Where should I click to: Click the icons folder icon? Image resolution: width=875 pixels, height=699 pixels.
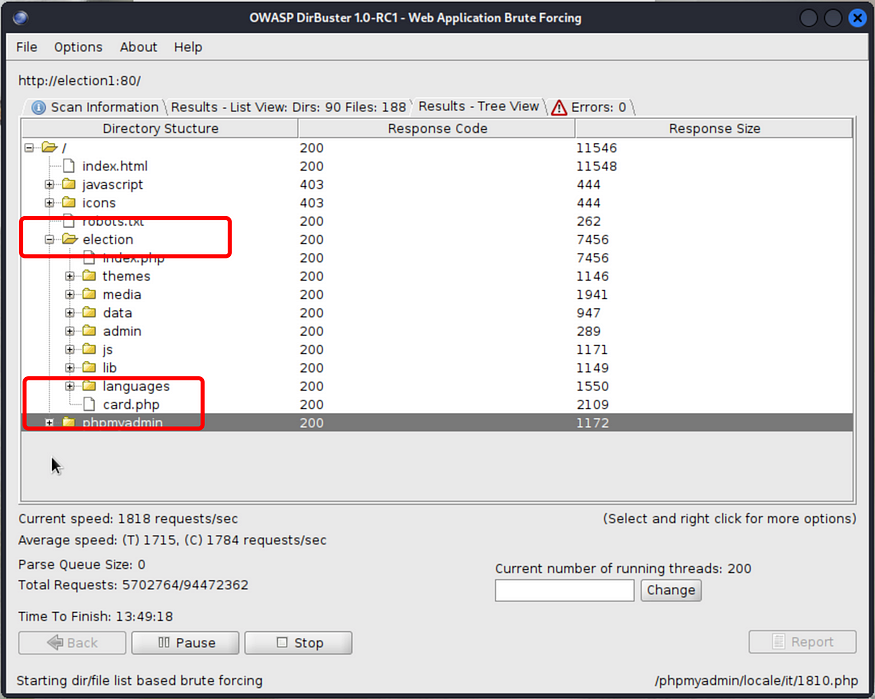pos(69,203)
